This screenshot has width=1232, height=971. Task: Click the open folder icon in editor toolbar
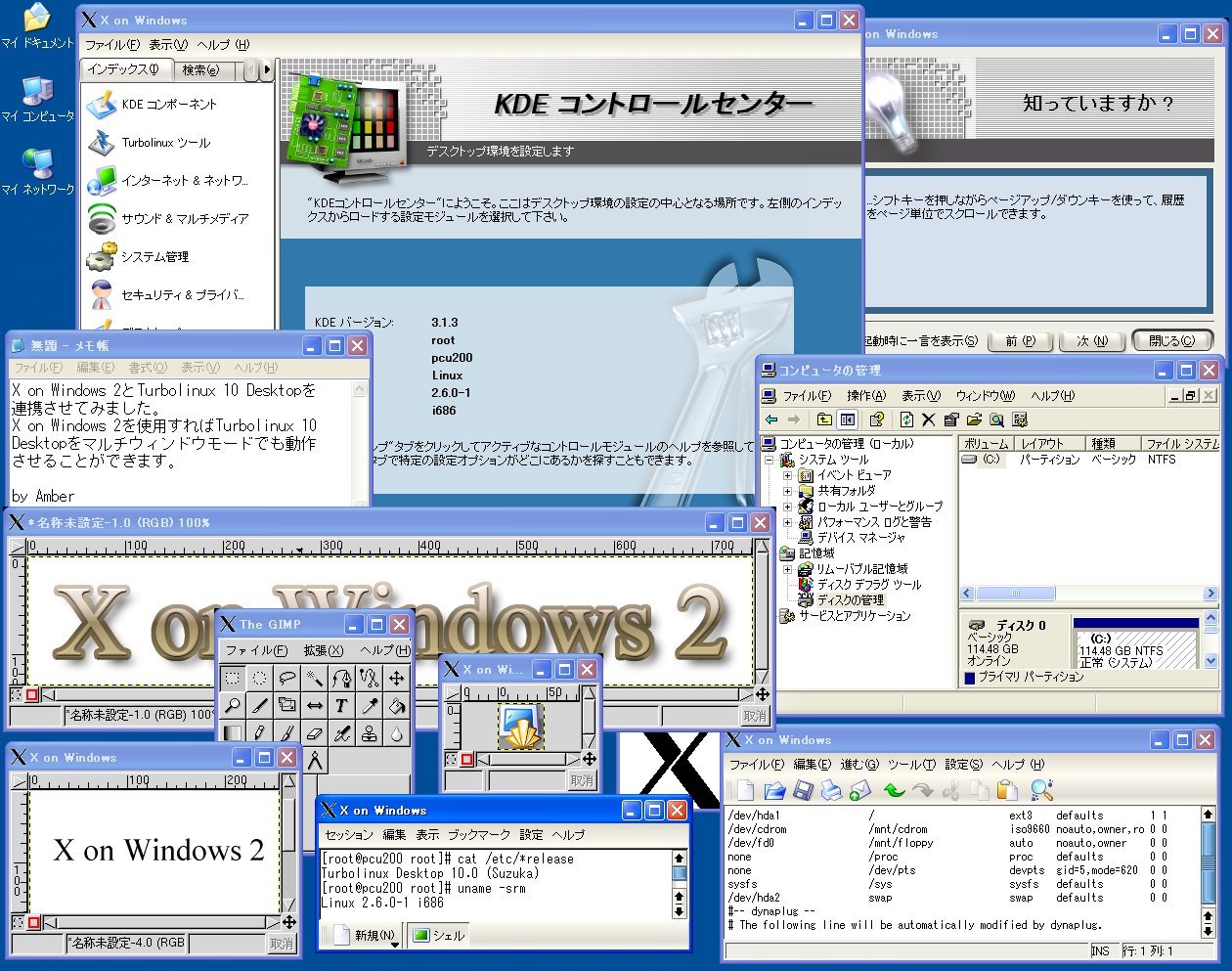coord(775,790)
